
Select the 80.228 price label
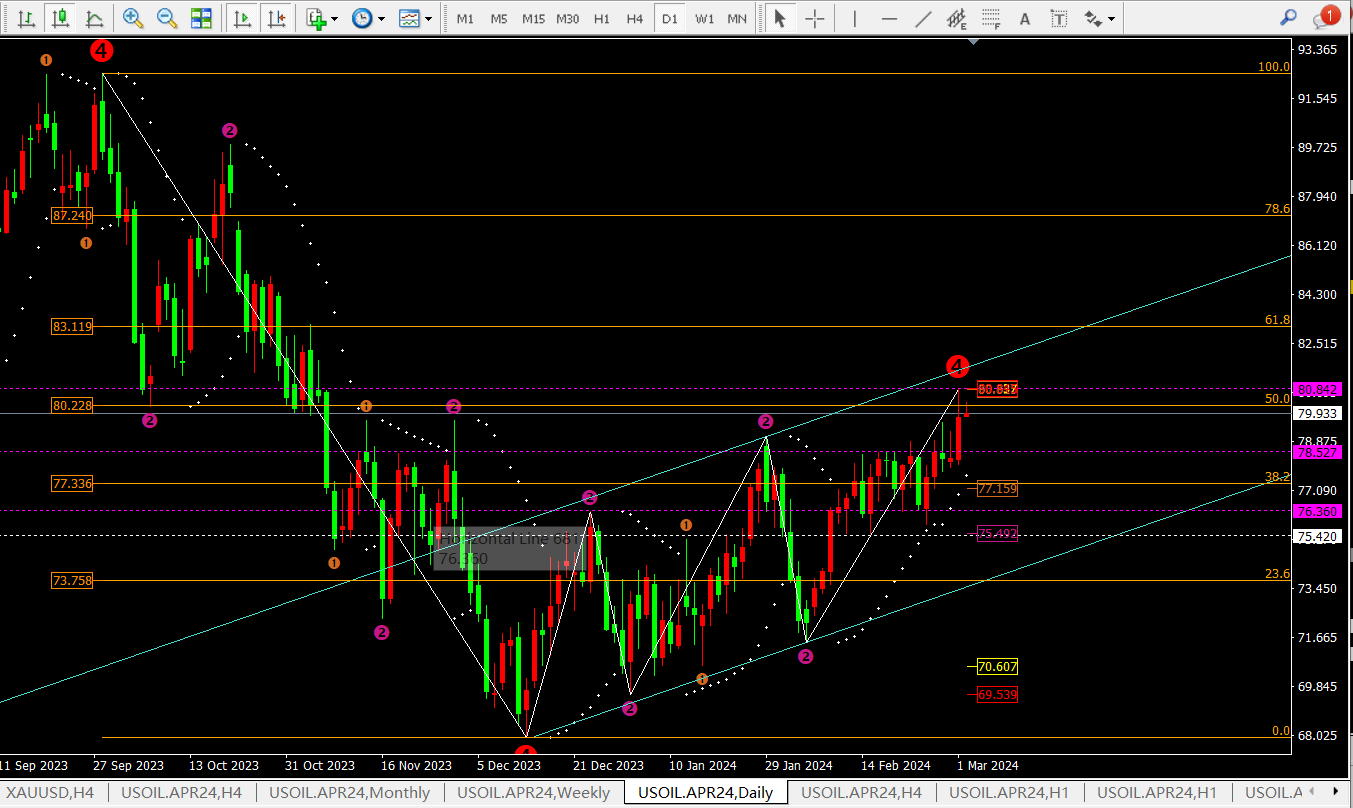tap(72, 405)
